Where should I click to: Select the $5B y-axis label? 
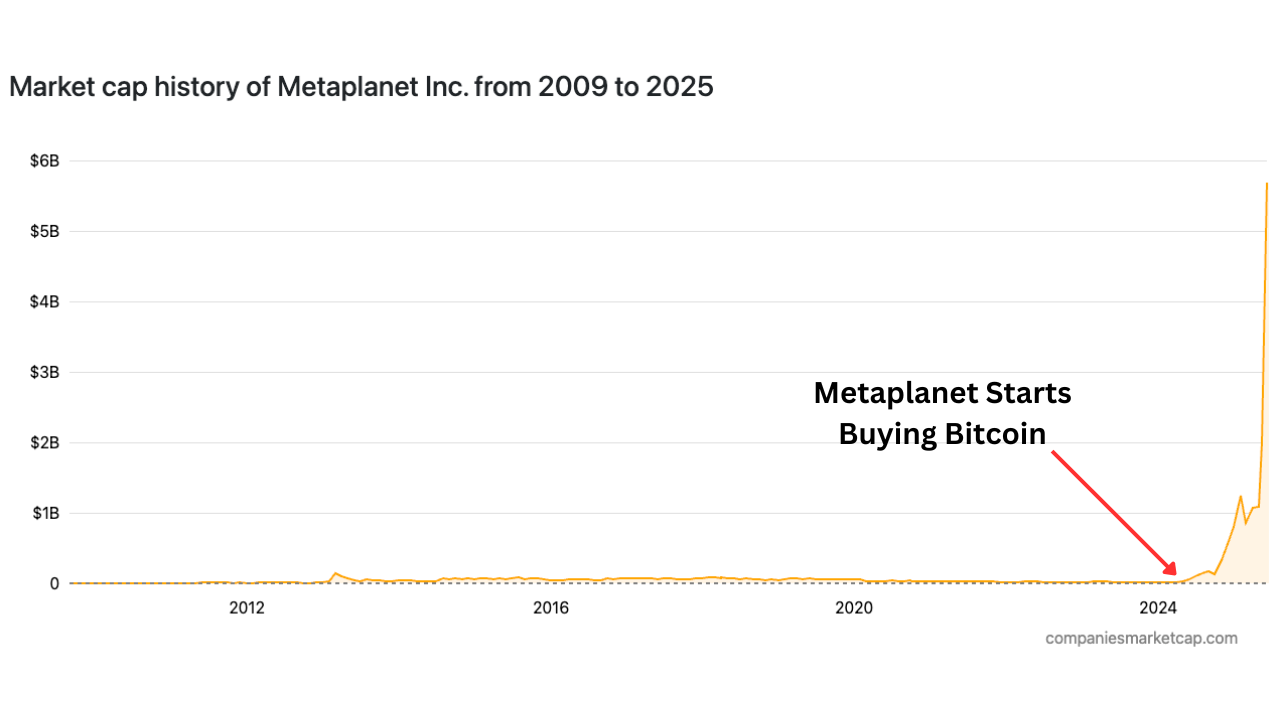45,231
